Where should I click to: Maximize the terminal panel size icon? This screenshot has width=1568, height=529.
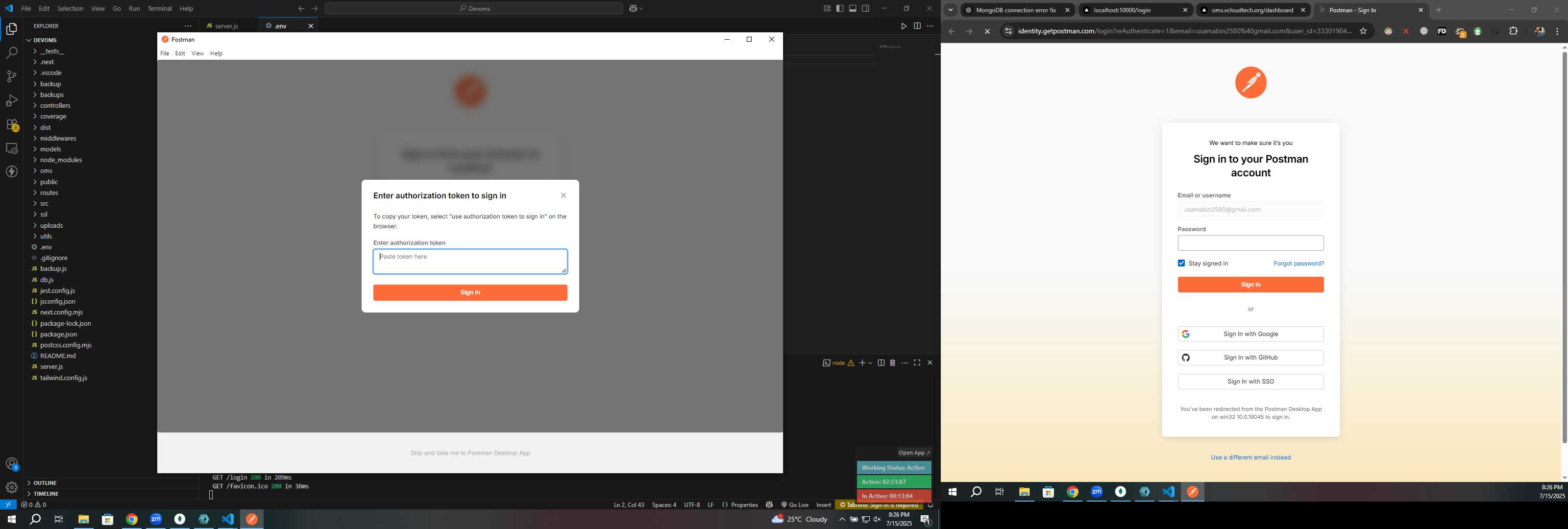click(x=917, y=363)
